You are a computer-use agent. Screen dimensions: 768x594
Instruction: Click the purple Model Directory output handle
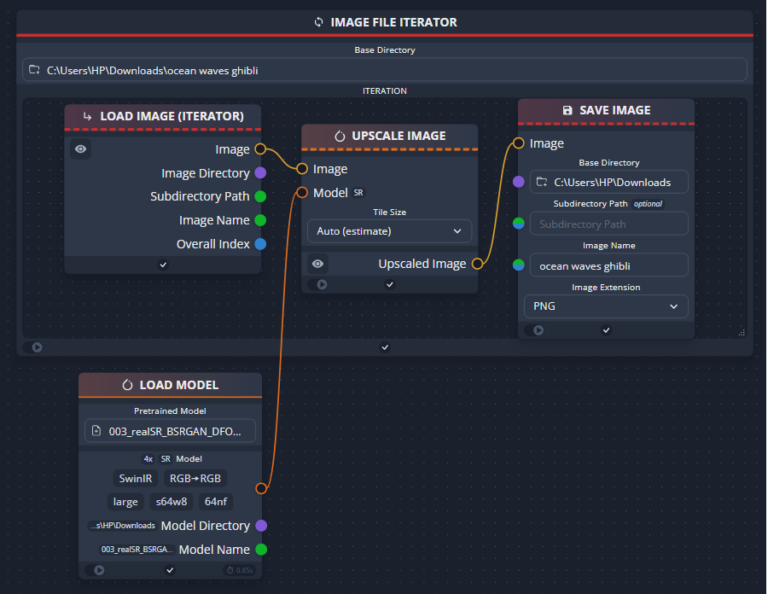[261, 525]
